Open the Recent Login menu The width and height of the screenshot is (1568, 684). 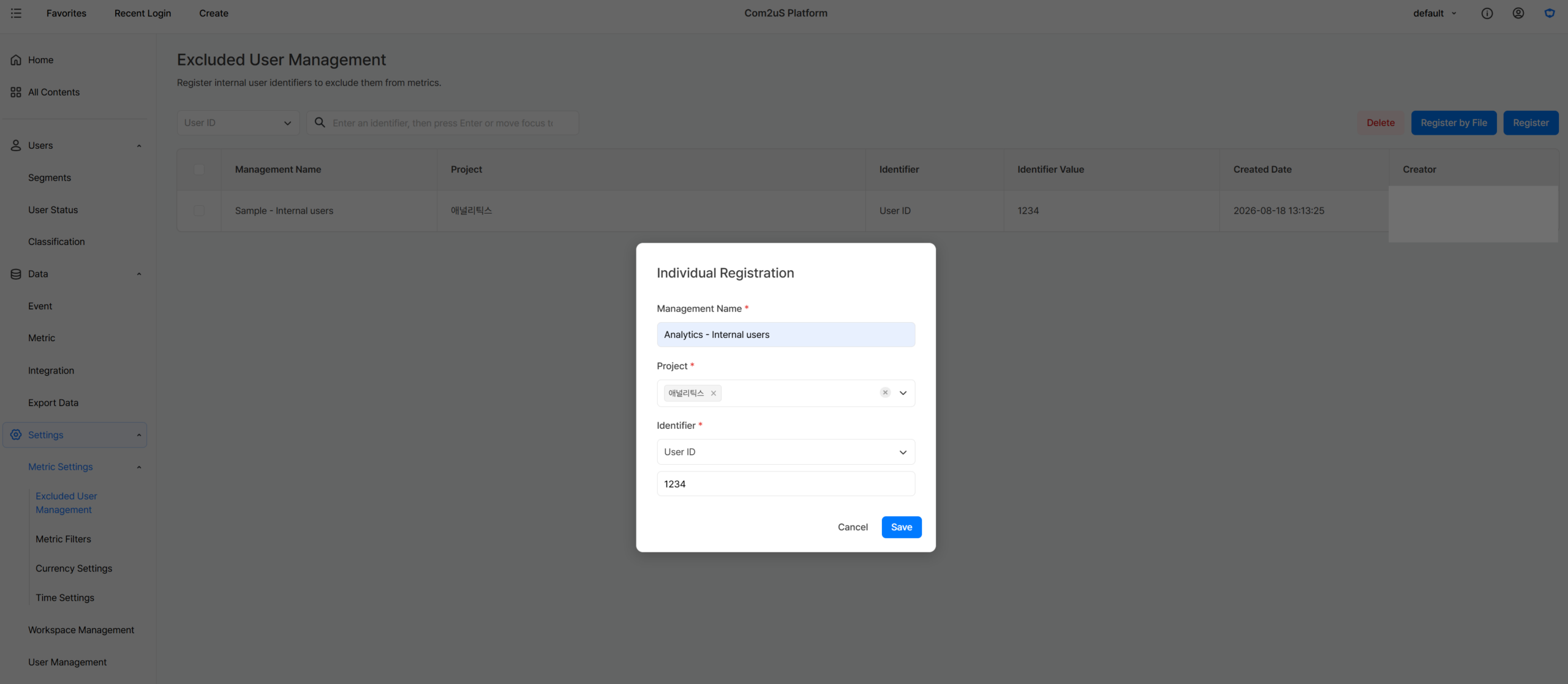click(143, 13)
